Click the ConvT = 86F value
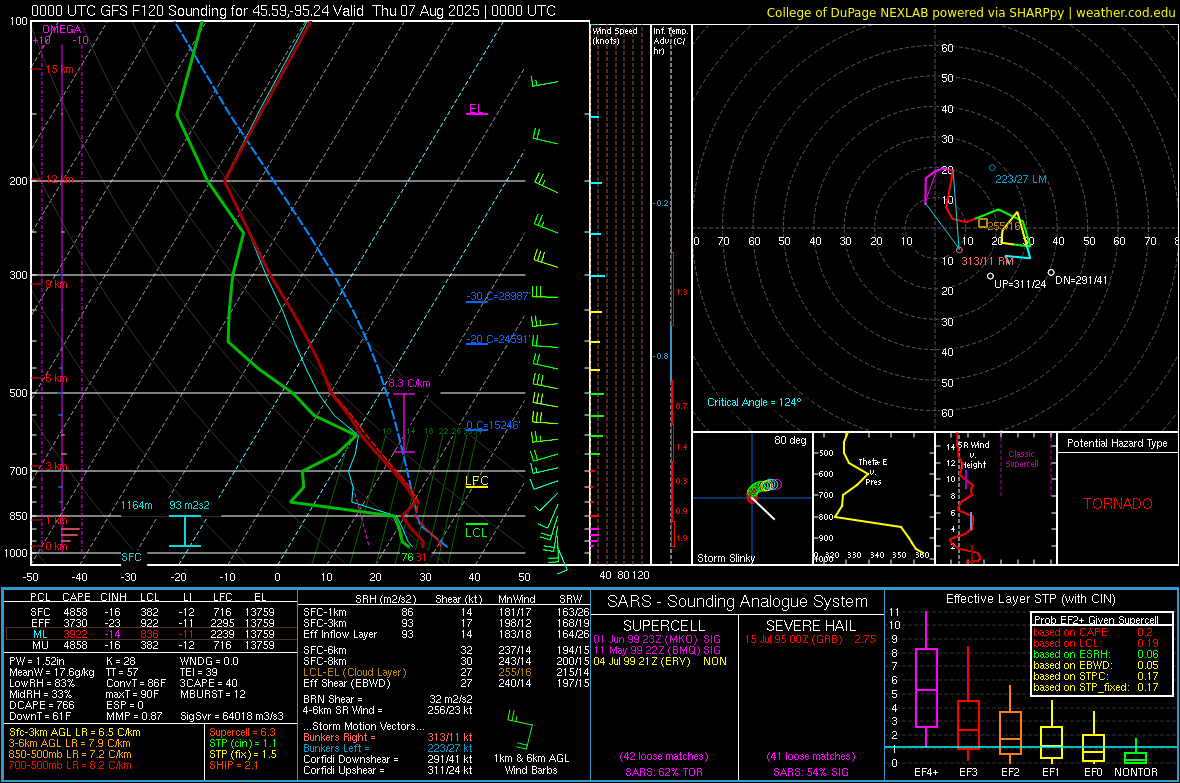The height and width of the screenshot is (783, 1180). click(135, 683)
